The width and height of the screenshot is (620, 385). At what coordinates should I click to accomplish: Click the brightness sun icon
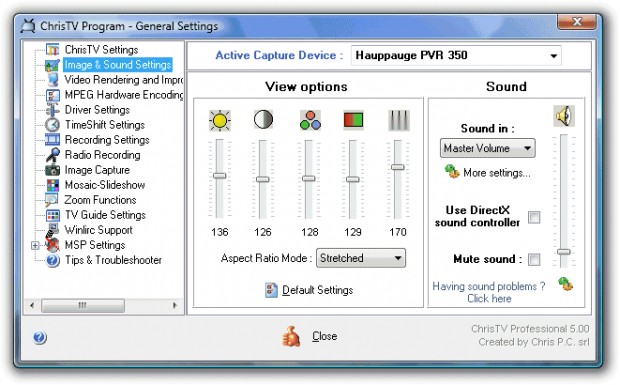click(220, 120)
